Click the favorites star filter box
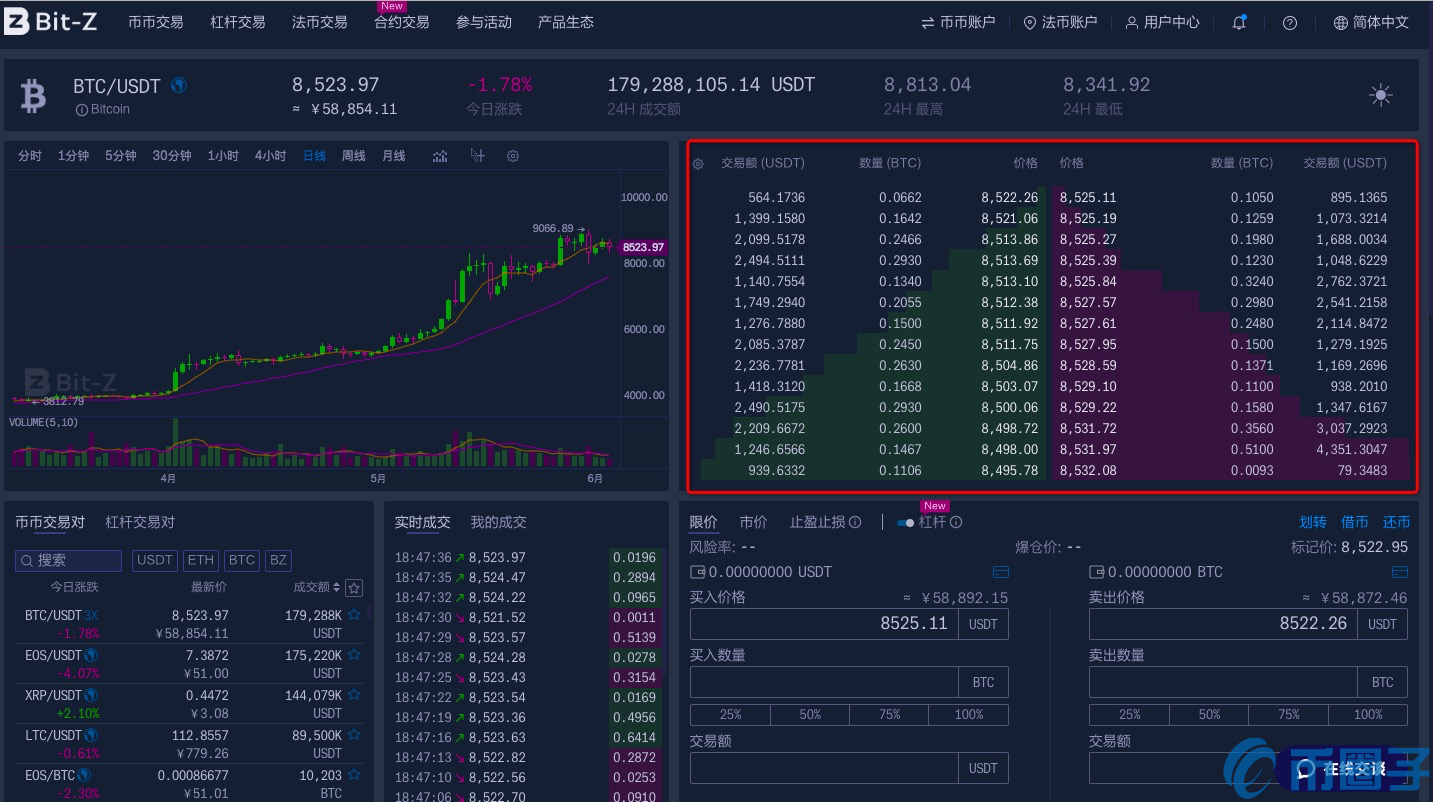 click(354, 588)
